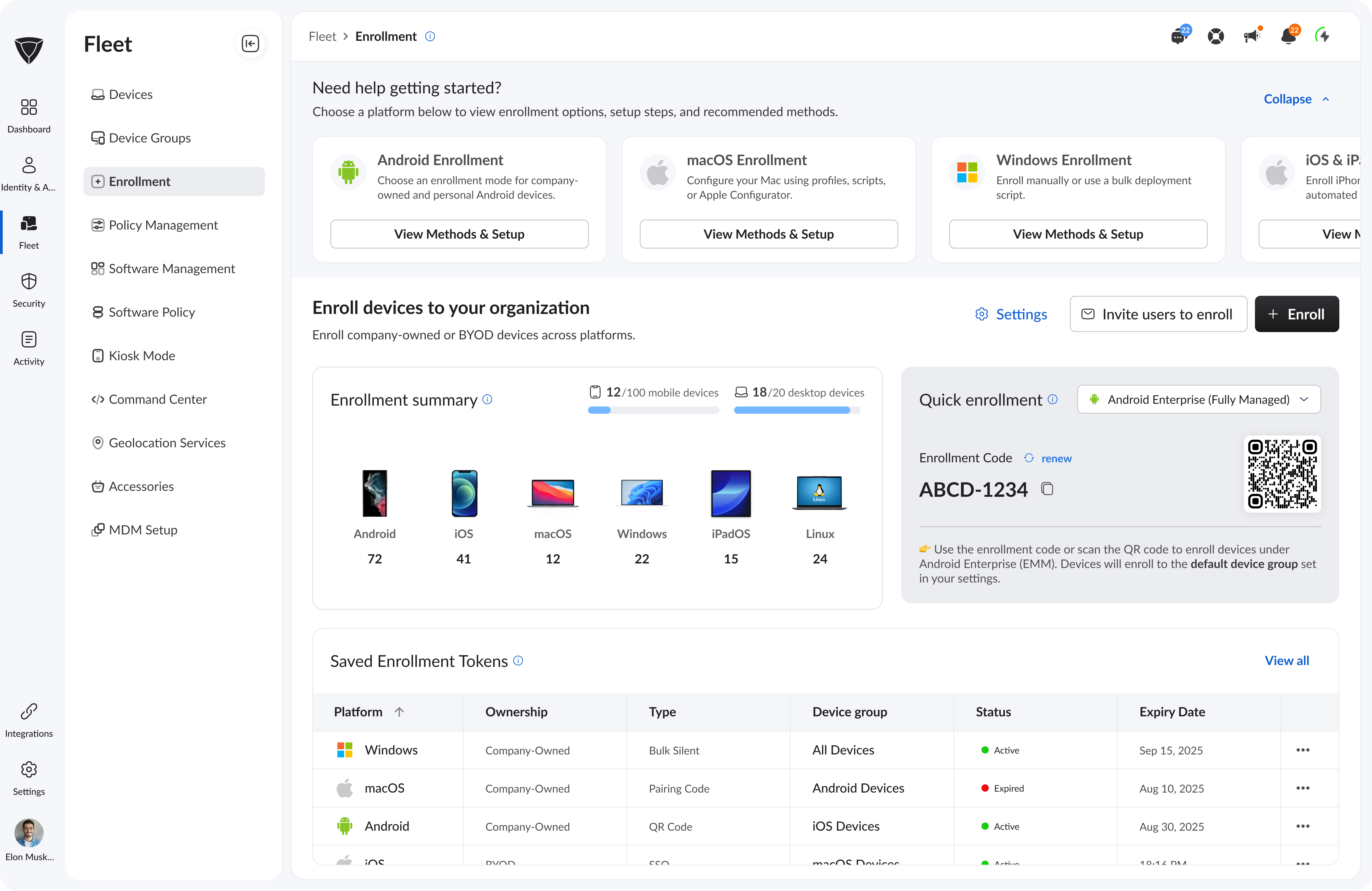Open the help lifebuoy icon
Screen dimensions: 1372x891
pos(1215,36)
